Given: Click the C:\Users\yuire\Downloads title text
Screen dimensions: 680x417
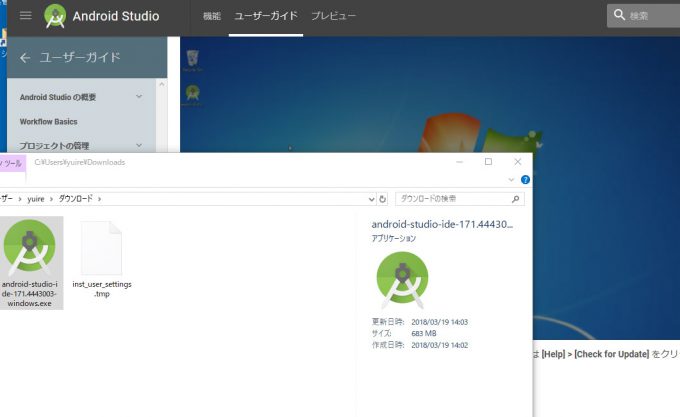Looking at the screenshot, I should (x=80, y=163).
